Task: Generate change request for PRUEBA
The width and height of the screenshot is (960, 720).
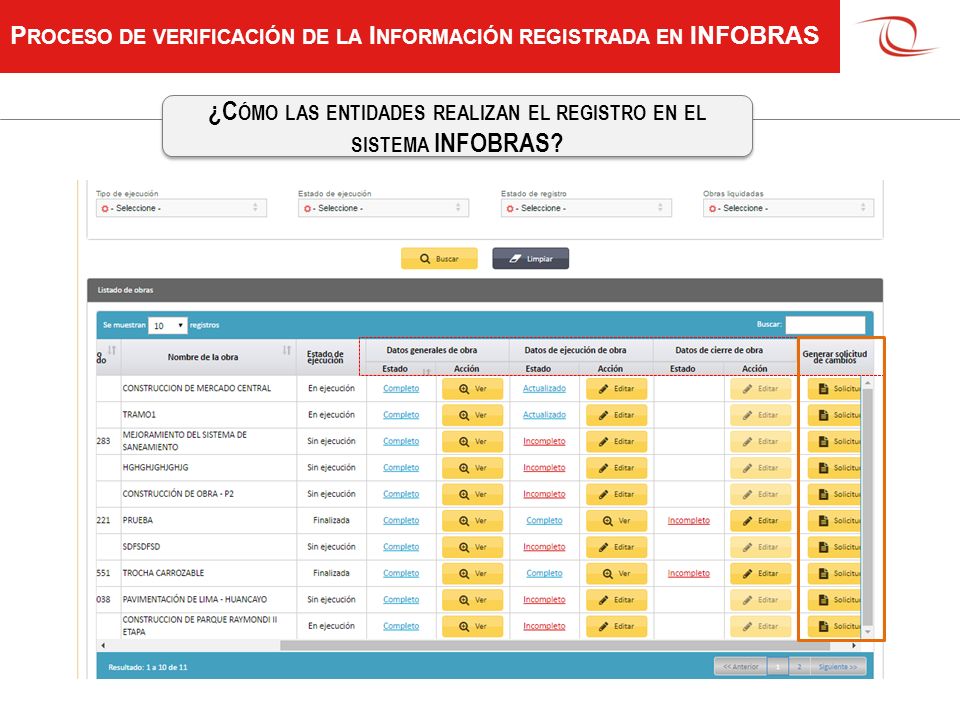Action: tap(835, 521)
